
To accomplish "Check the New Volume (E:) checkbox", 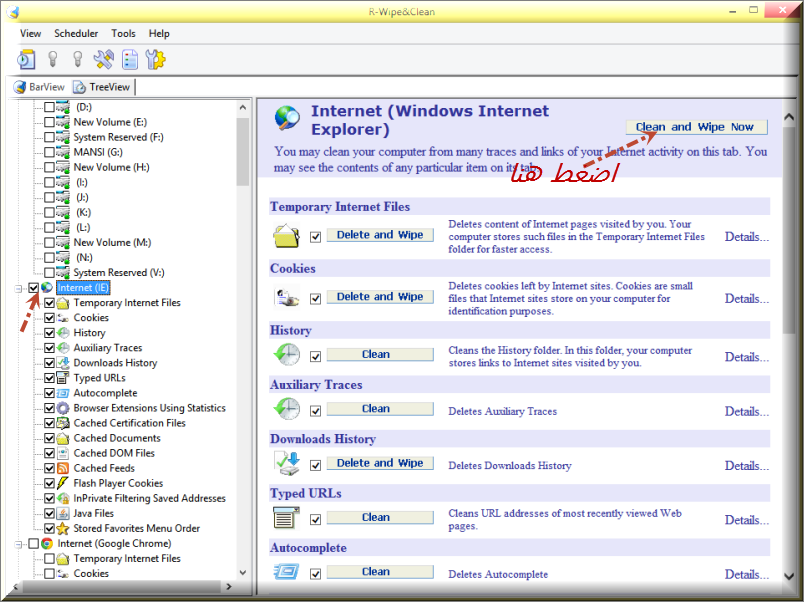I will pos(49,122).
